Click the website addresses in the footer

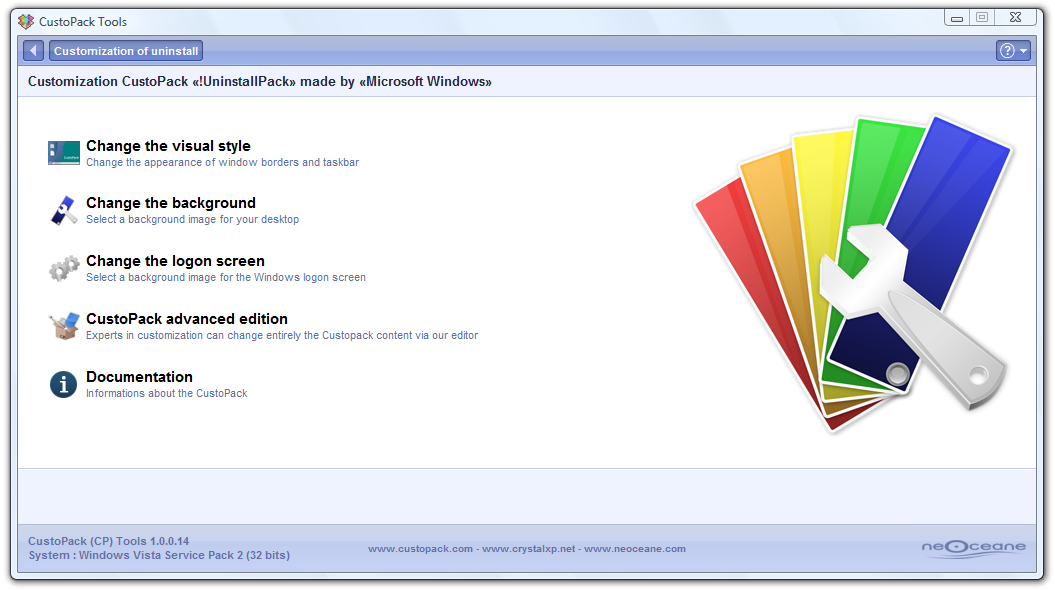pyautogui.click(x=527, y=549)
